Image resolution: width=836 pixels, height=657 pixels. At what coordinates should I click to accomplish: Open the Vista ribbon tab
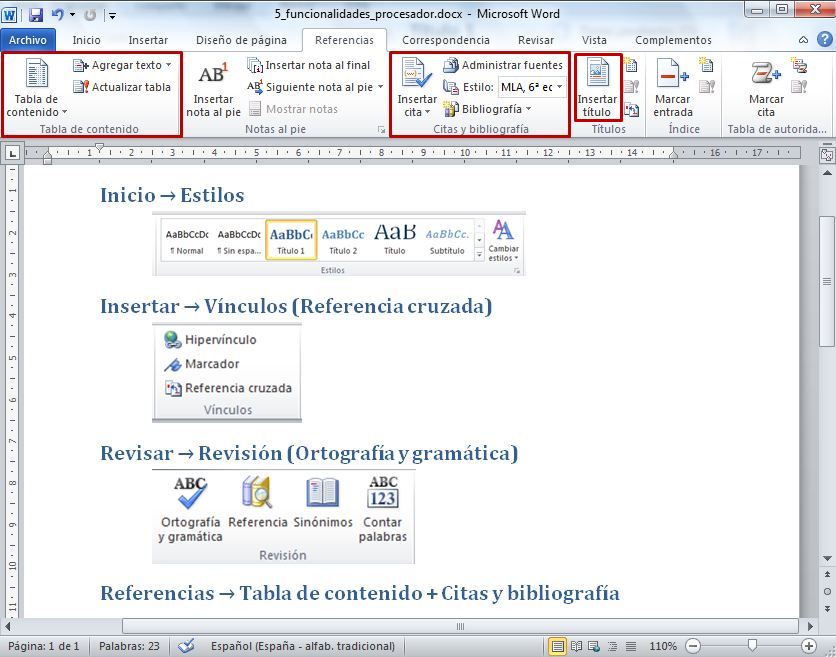click(x=594, y=40)
